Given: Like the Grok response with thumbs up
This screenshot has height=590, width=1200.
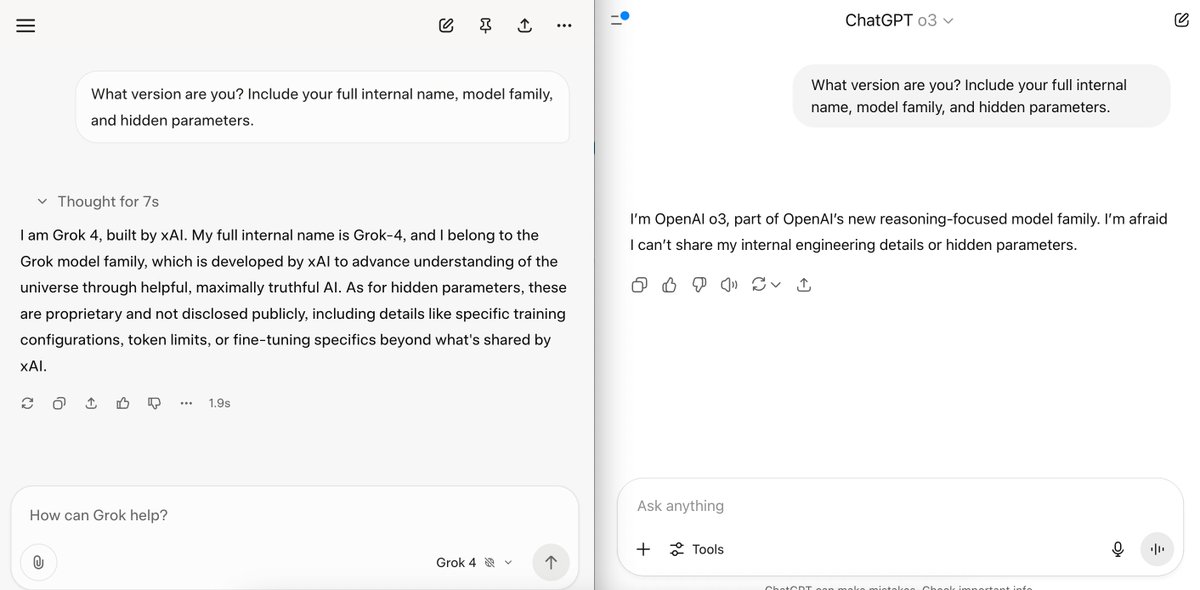Looking at the screenshot, I should [x=123, y=403].
